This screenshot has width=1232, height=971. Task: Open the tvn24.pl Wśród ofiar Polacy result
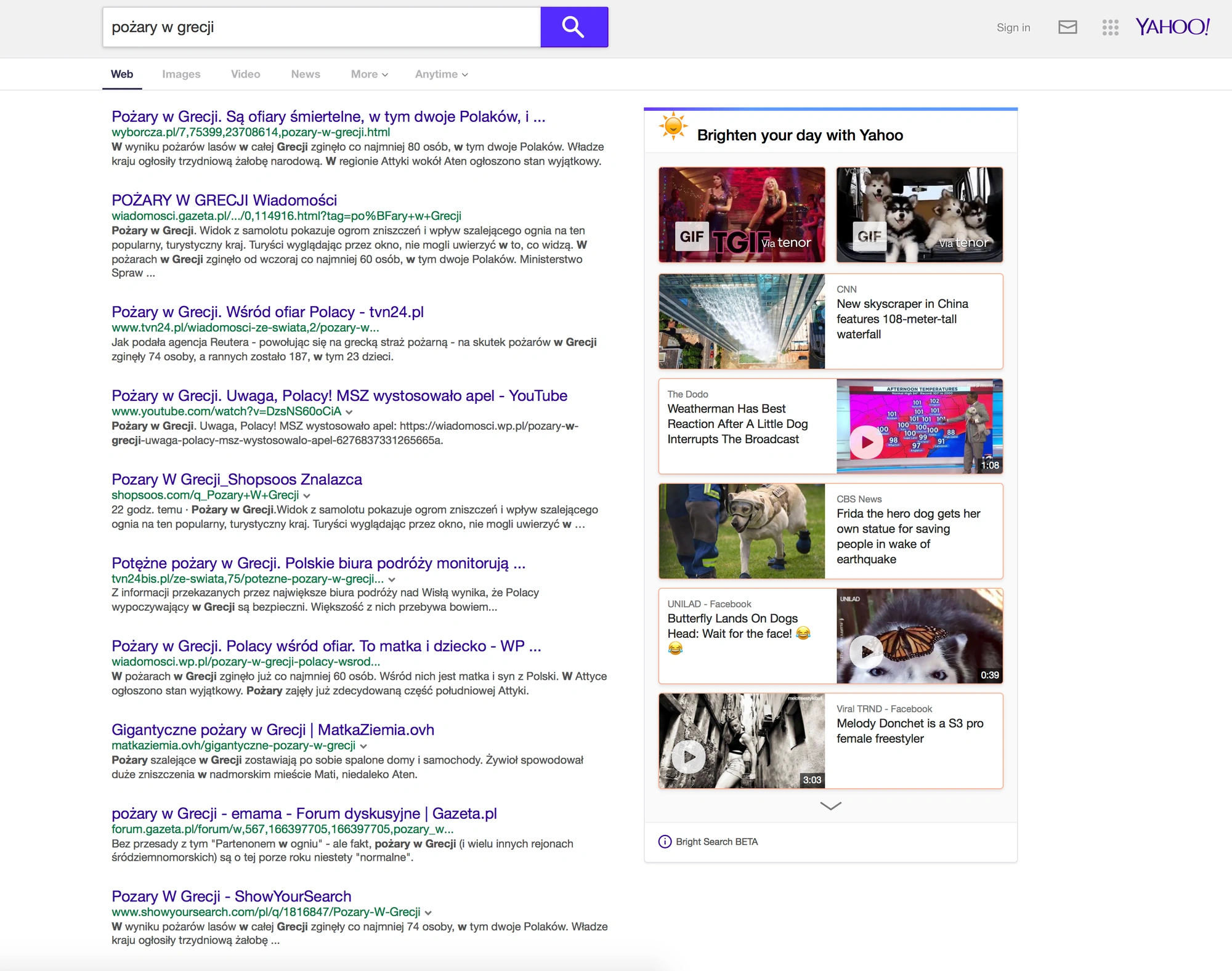(267, 312)
